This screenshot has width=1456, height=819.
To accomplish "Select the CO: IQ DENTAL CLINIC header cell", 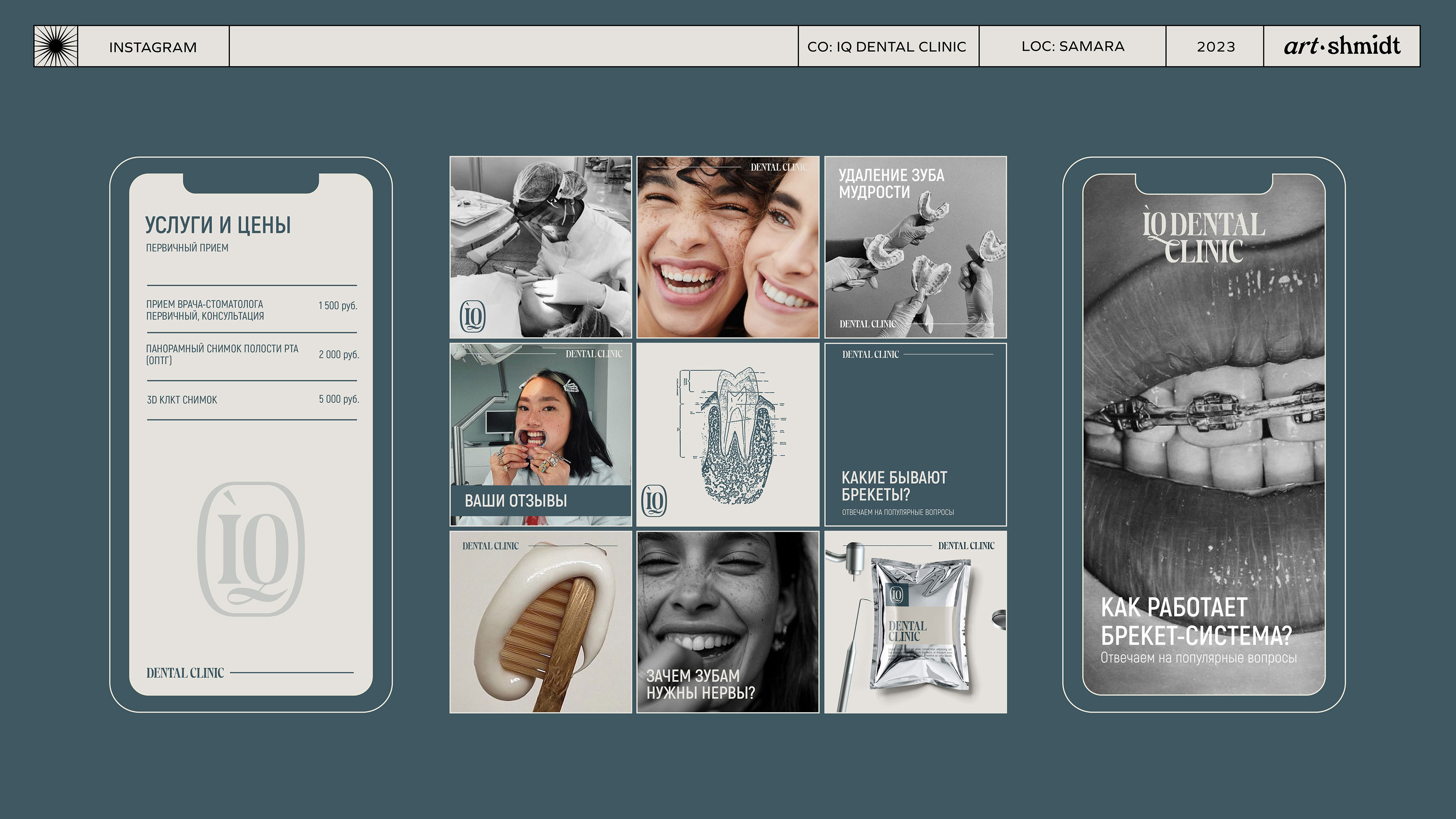I will click(887, 46).
